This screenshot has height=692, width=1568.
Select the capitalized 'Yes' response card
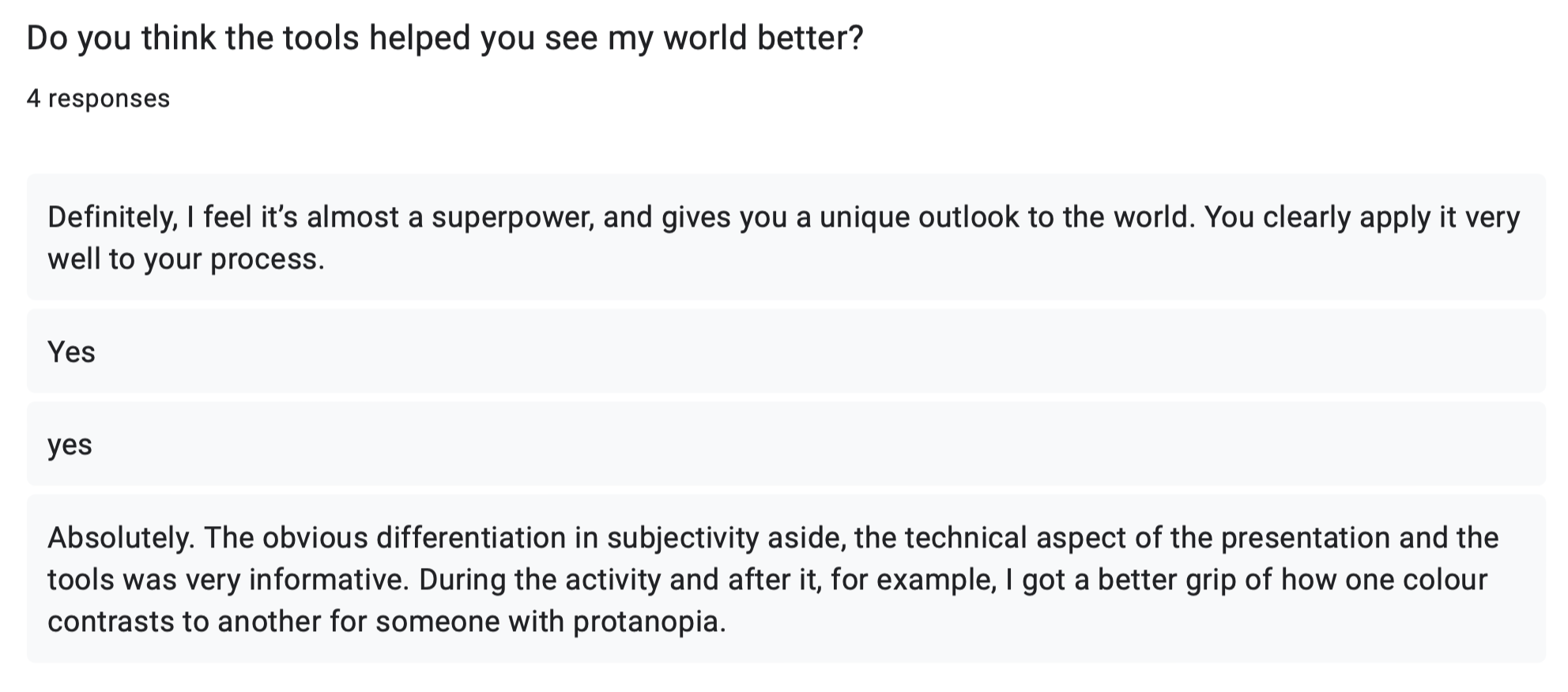coord(786,352)
